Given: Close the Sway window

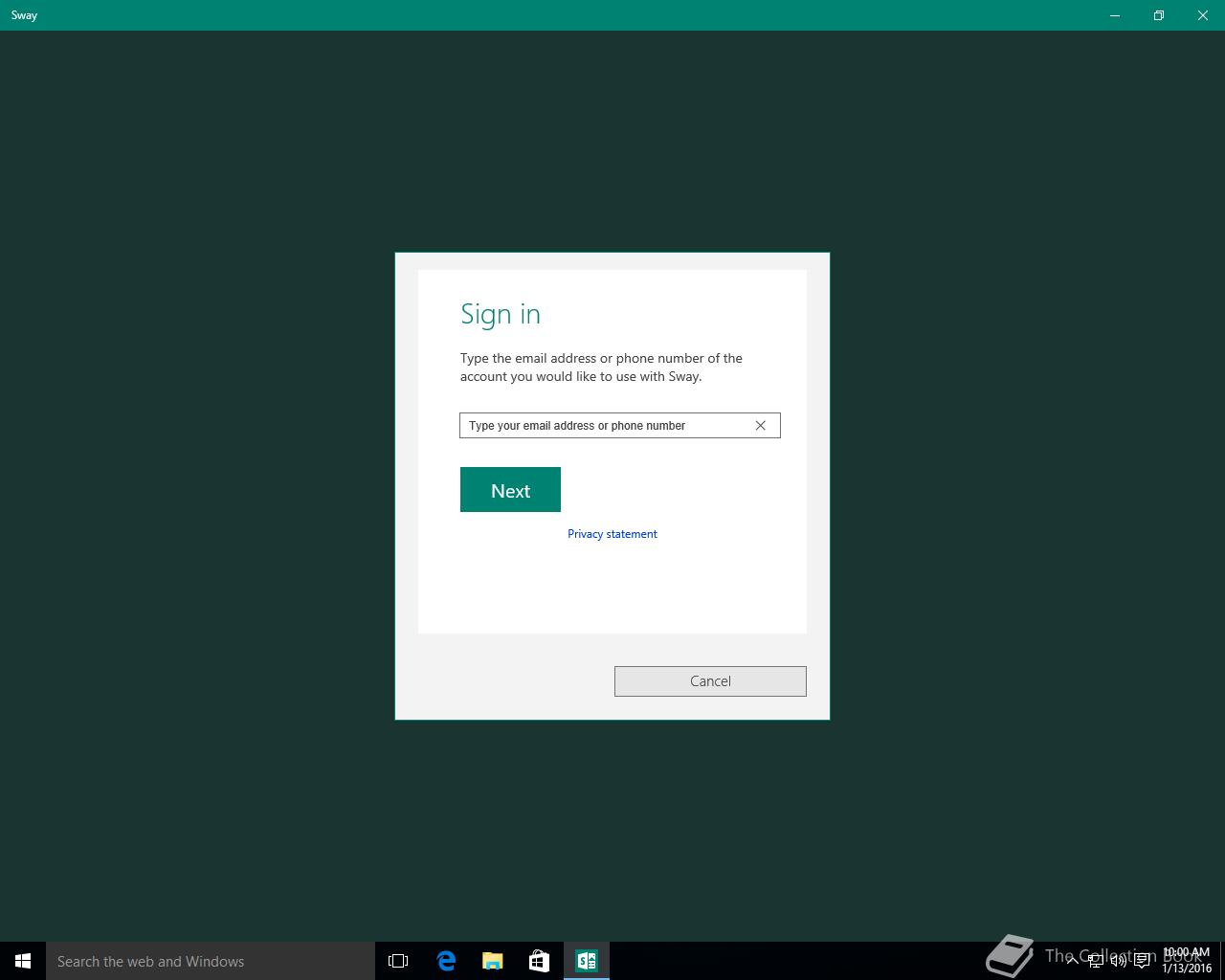Looking at the screenshot, I should [1203, 15].
